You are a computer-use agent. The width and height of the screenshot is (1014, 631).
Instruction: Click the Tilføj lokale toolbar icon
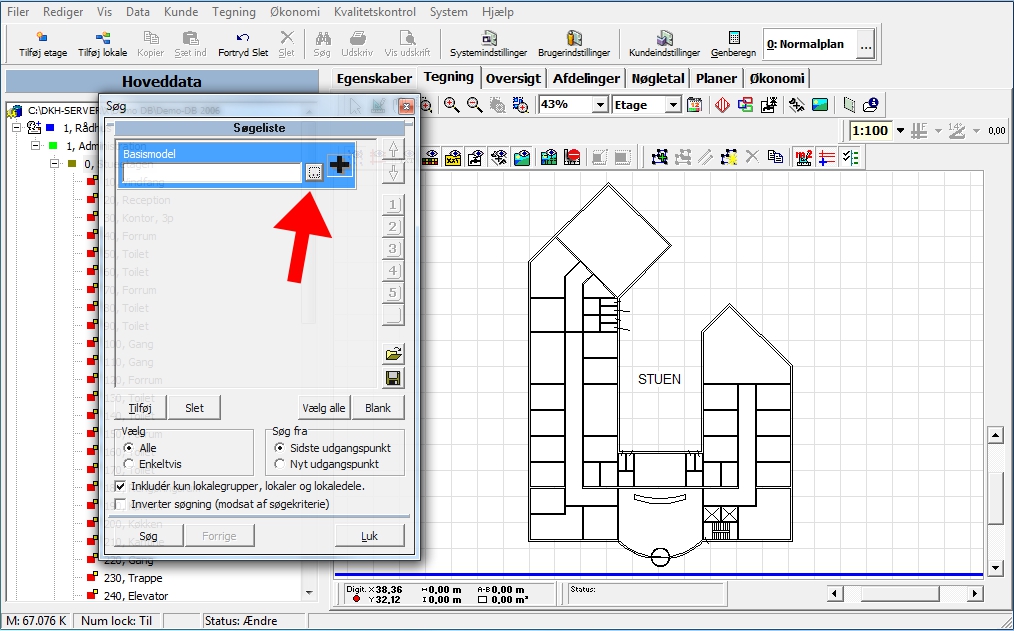[x=102, y=37]
